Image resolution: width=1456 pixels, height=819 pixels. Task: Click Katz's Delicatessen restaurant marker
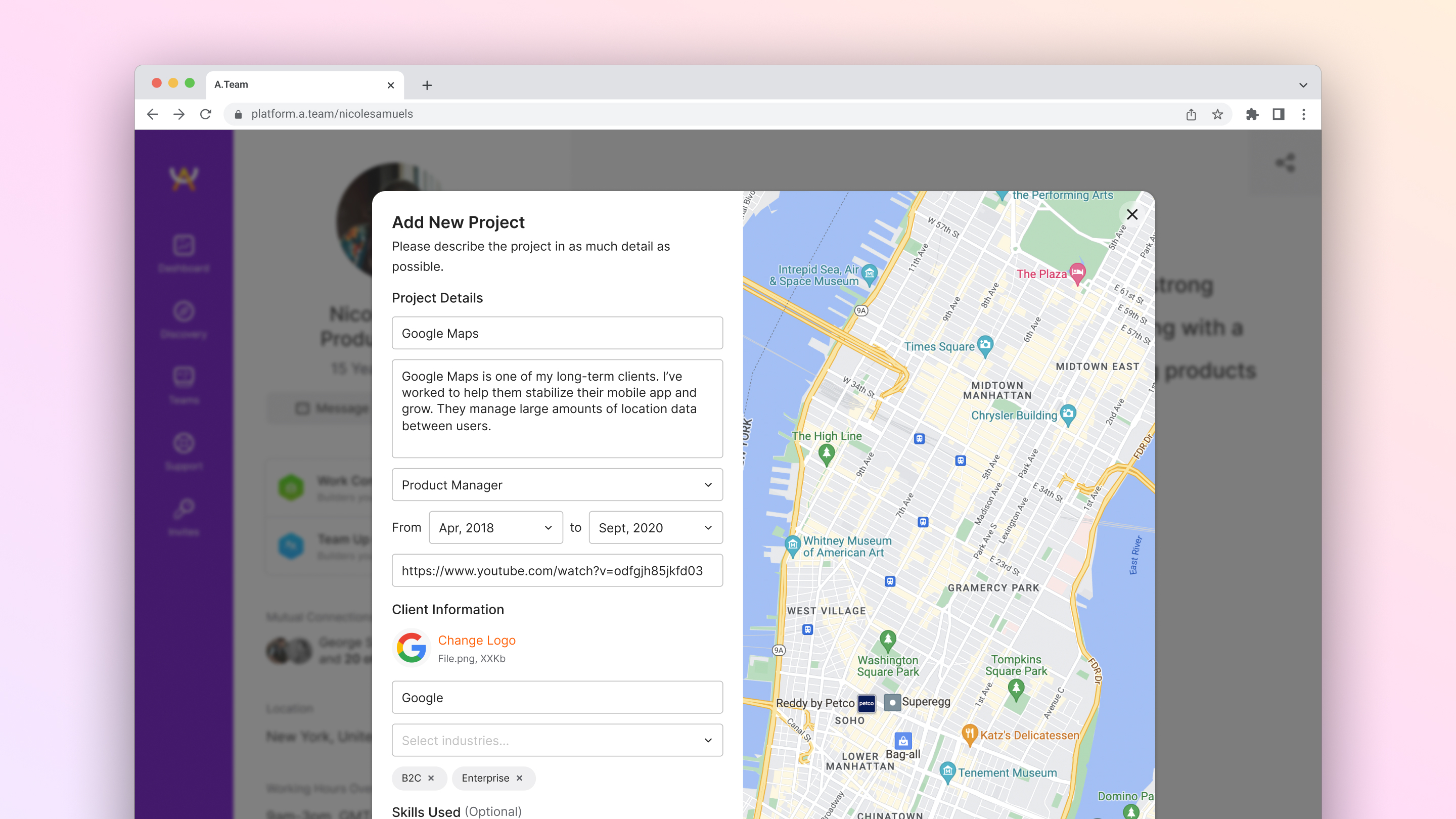tap(969, 734)
